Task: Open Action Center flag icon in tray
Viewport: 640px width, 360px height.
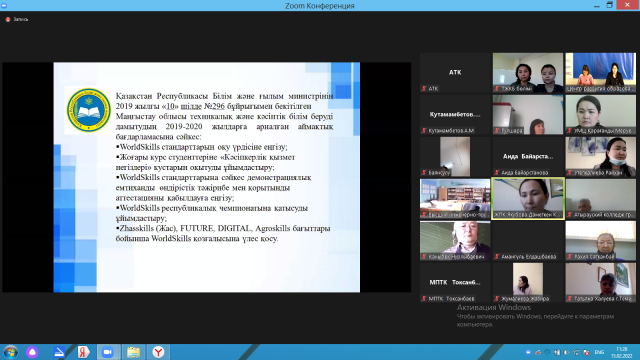Action: tap(586, 352)
